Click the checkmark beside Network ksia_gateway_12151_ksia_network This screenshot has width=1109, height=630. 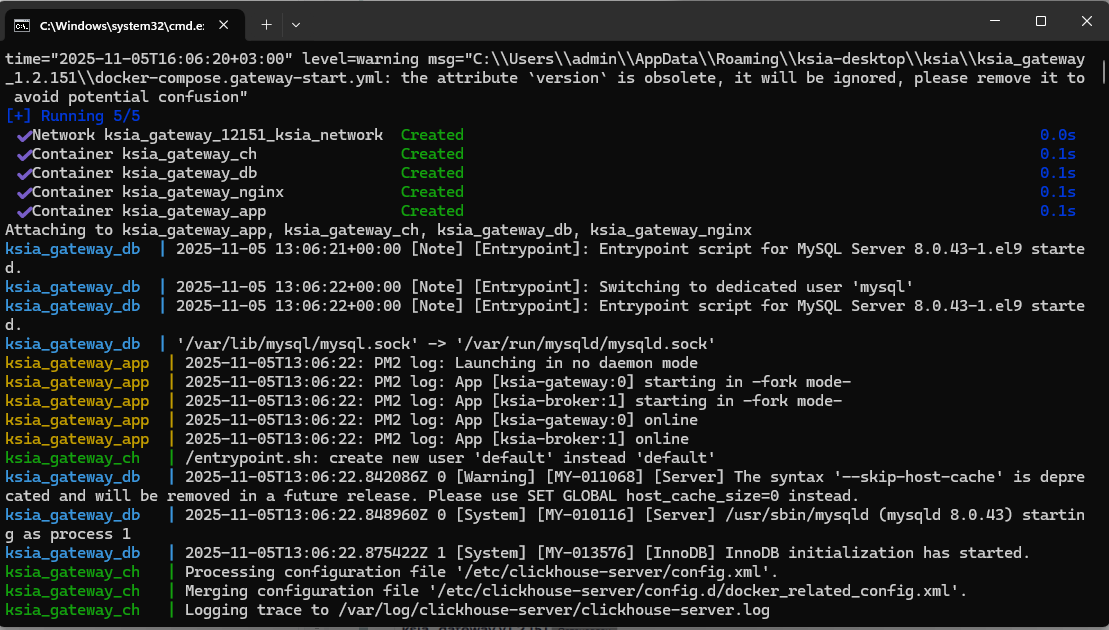click(24, 135)
